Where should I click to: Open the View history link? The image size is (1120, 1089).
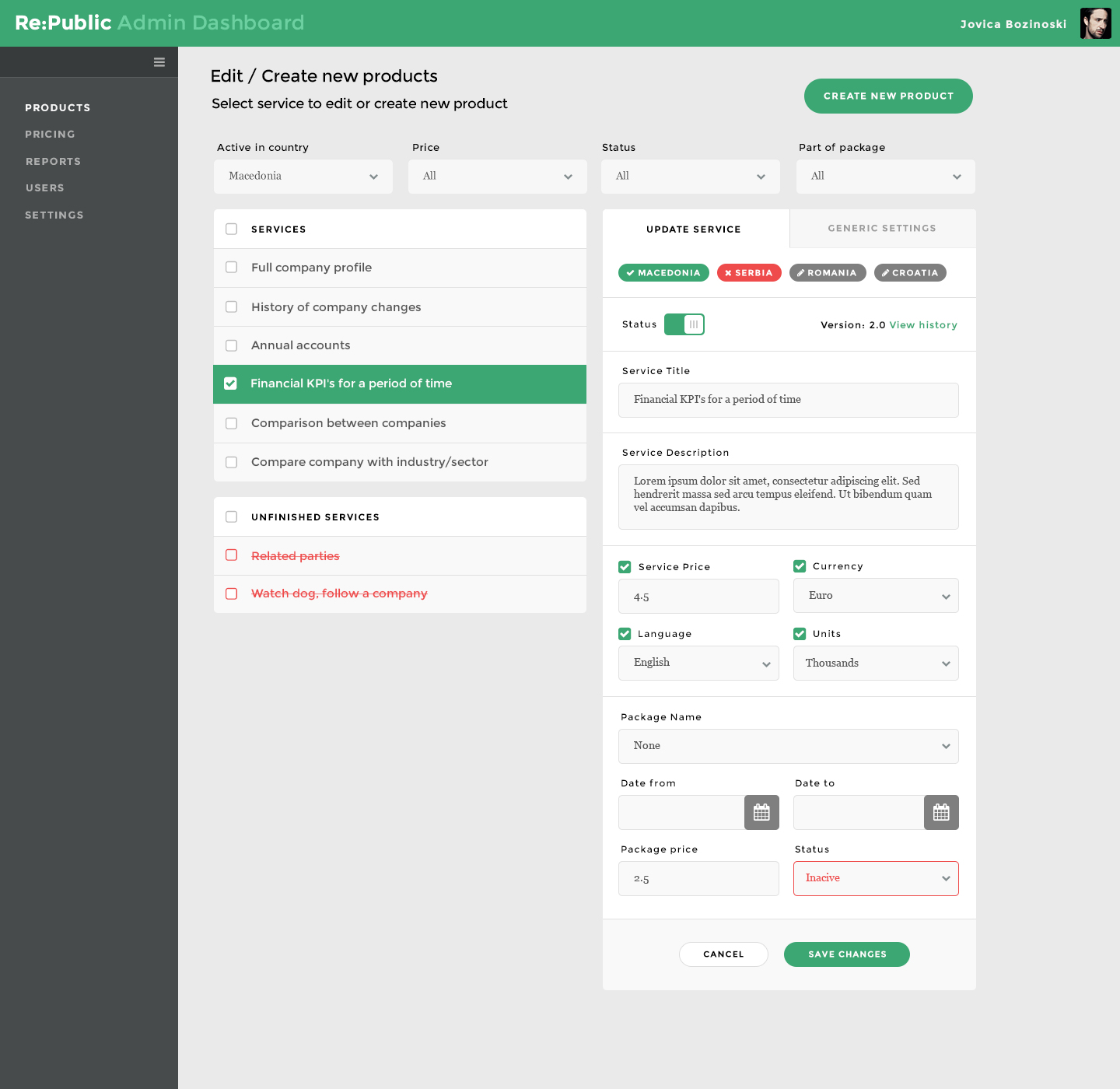point(923,325)
